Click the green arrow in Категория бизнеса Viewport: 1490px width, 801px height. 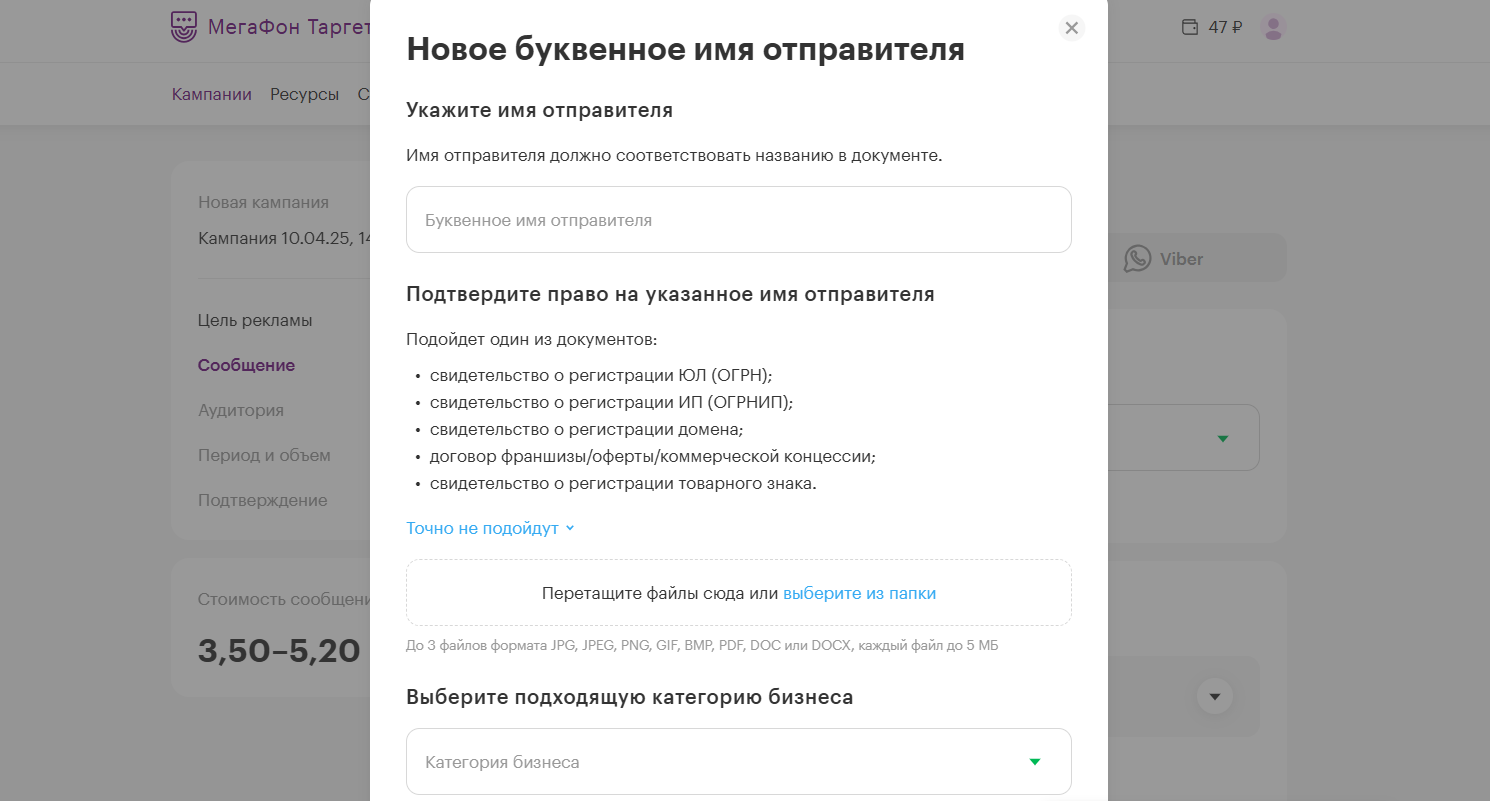click(x=1035, y=762)
